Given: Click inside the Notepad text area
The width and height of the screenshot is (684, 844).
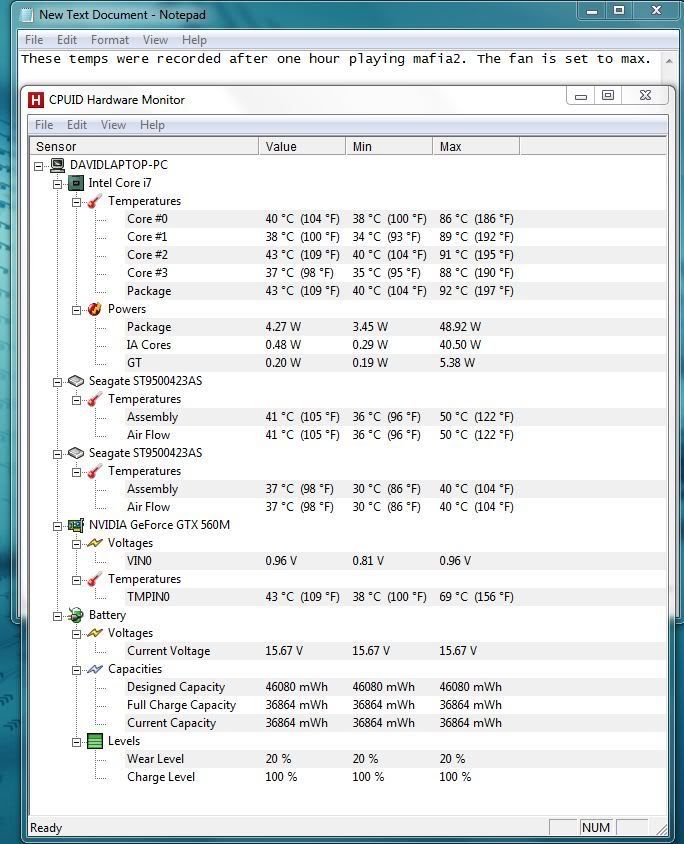Looking at the screenshot, I should tap(340, 67).
